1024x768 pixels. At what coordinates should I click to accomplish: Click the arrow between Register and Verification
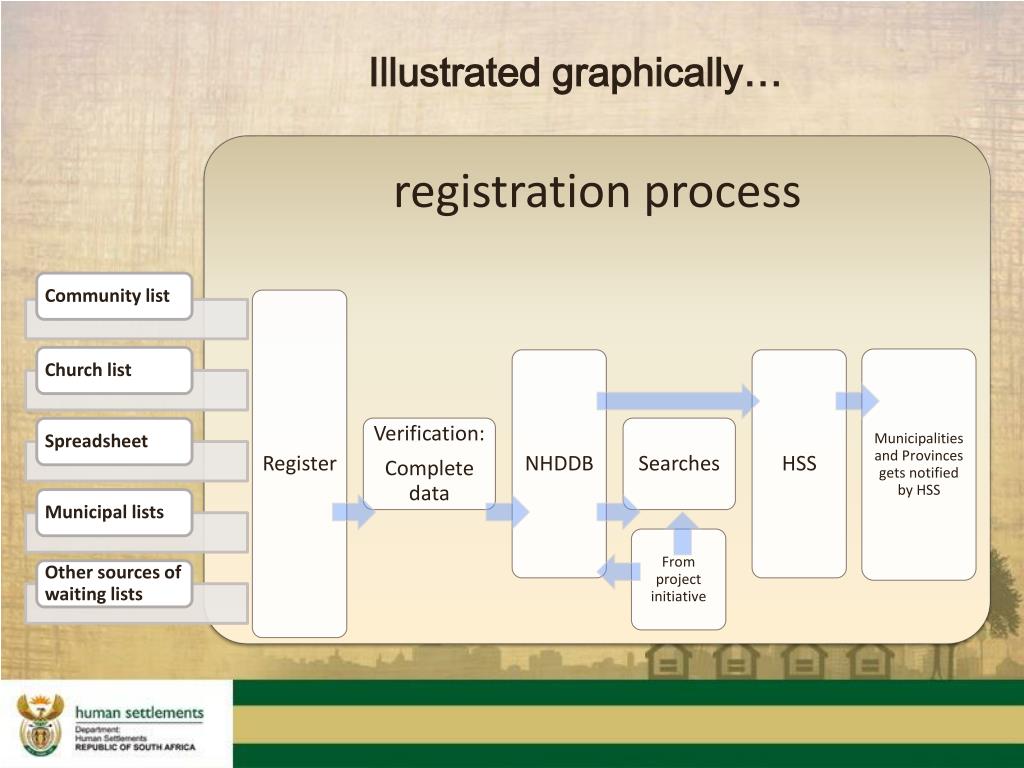pos(353,512)
